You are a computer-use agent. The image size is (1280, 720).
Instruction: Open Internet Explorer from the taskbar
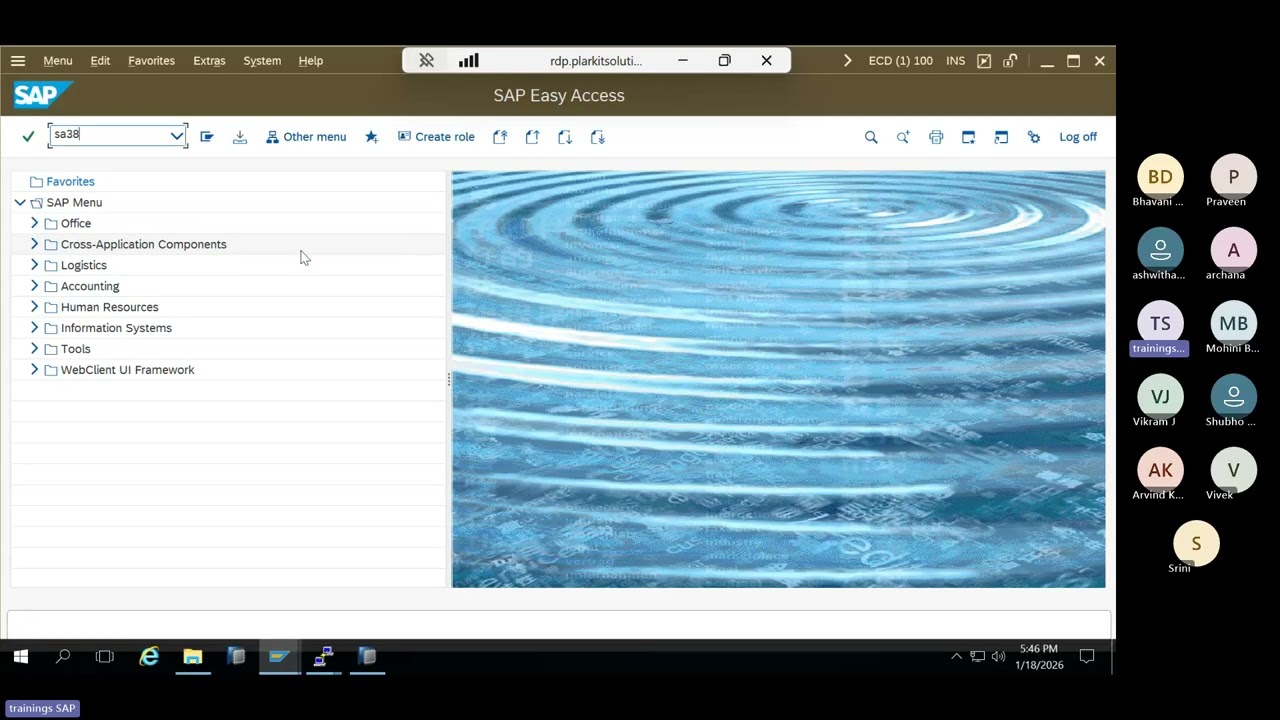click(x=149, y=657)
